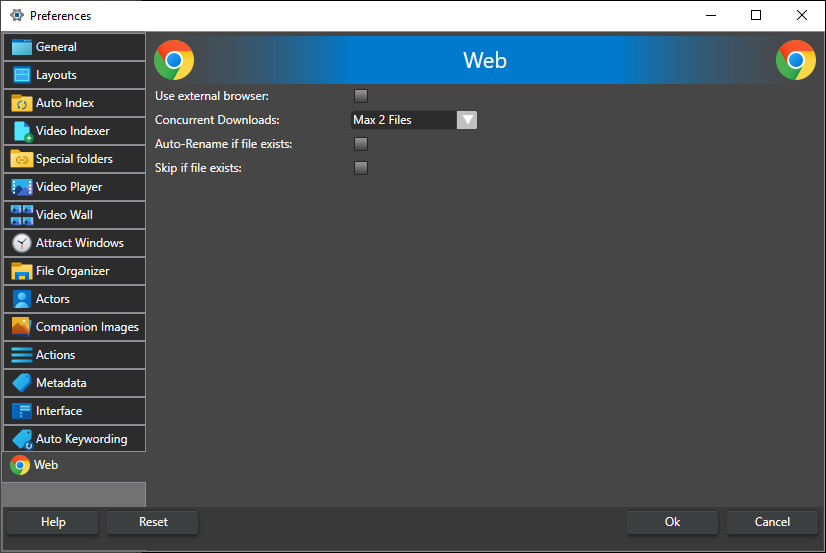
Task: Click the Metadata tag icon
Action: pos(21,383)
